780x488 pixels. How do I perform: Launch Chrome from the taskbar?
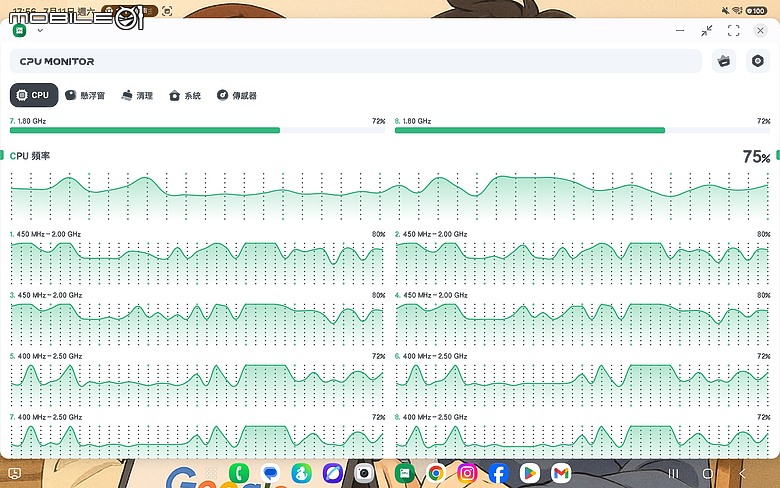[436, 473]
